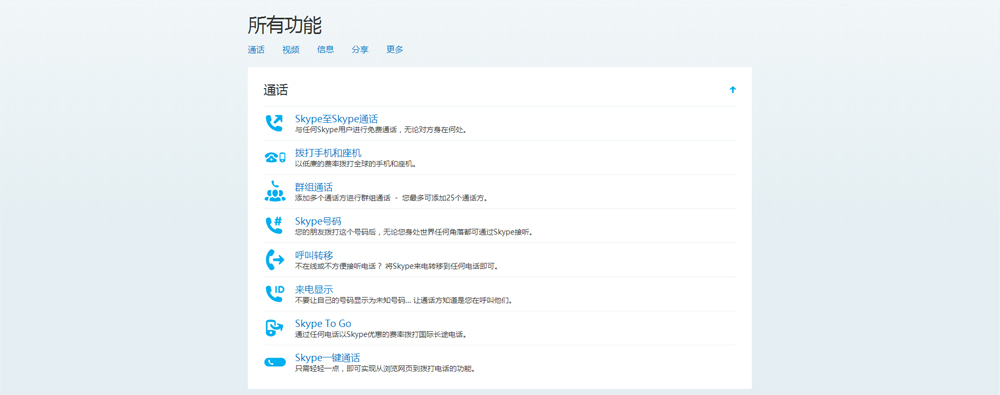Image resolution: width=1000 pixels, height=395 pixels.
Task: Open the 群组通话 feature link
Action: (313, 187)
